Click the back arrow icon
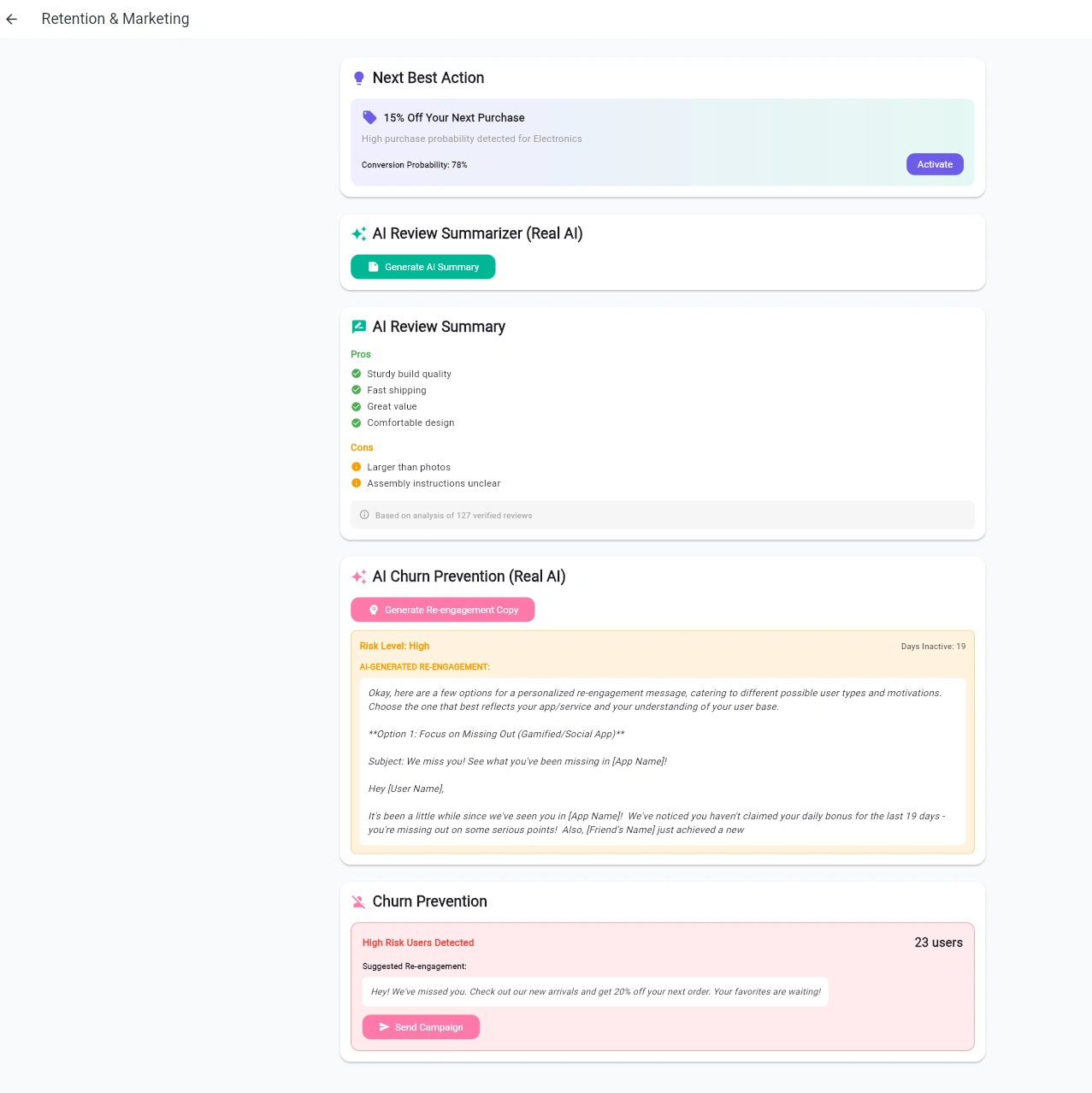This screenshot has width=1092, height=1093. tap(12, 19)
